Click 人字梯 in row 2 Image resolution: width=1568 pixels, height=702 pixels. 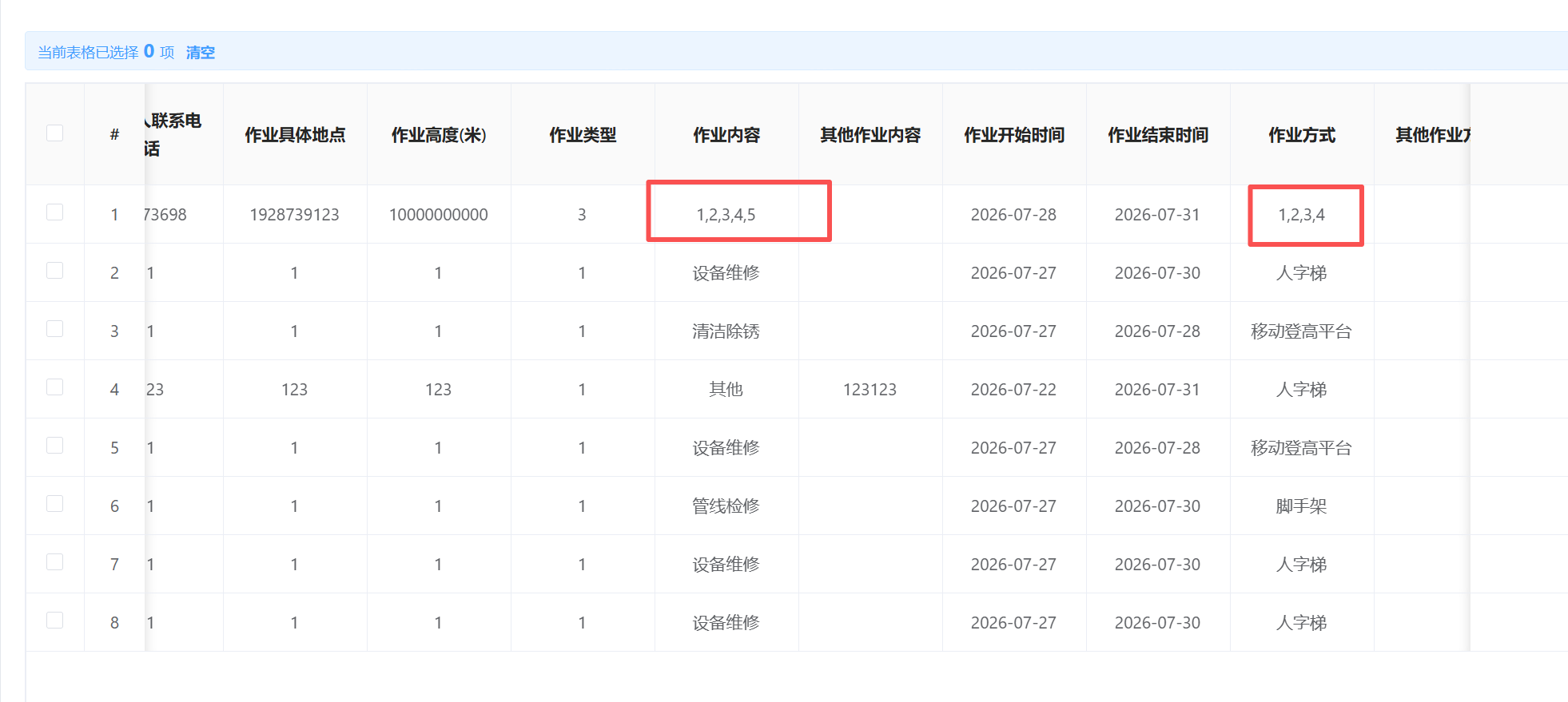coord(1301,273)
